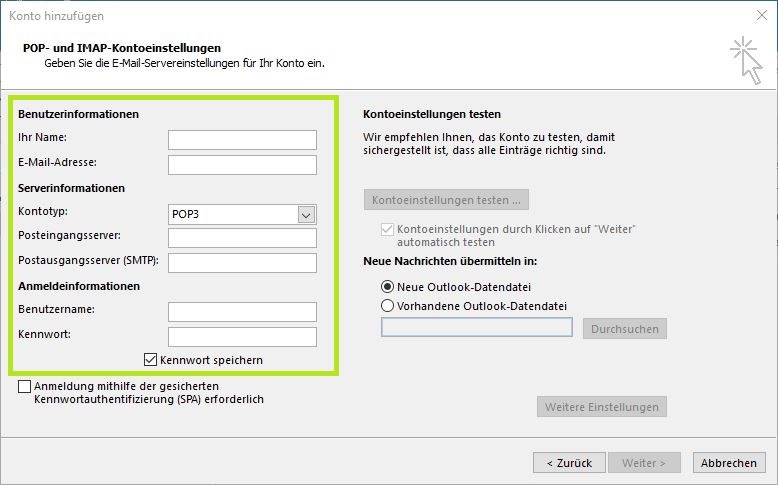
Task: Select the Postausgangsserver (SMTP) field
Action: pyautogui.click(x=242, y=263)
